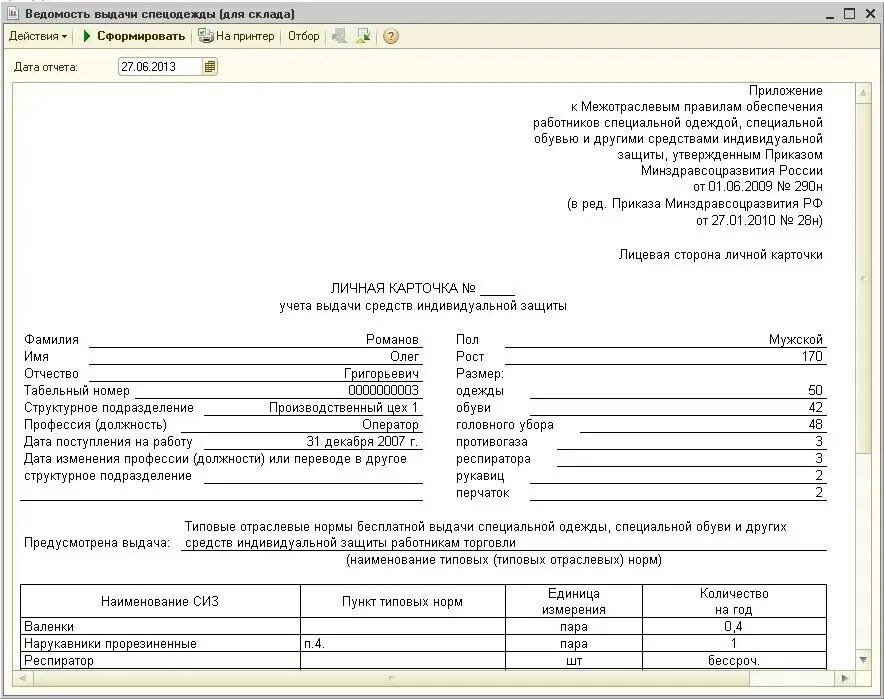The image size is (884, 699).
Task: Select the shoe size value 42
Action: coord(815,408)
